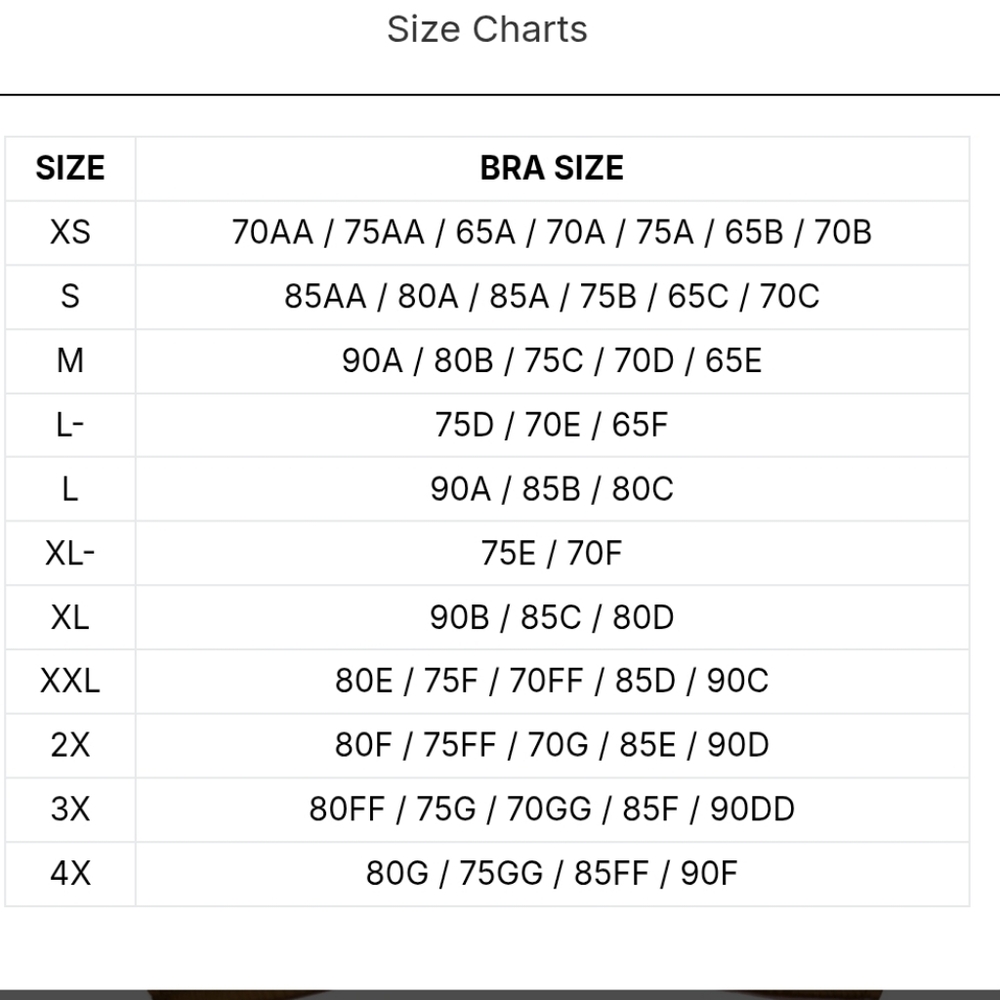Select the 75E / 70F cell
This screenshot has height=1000, width=1000.
click(x=552, y=553)
